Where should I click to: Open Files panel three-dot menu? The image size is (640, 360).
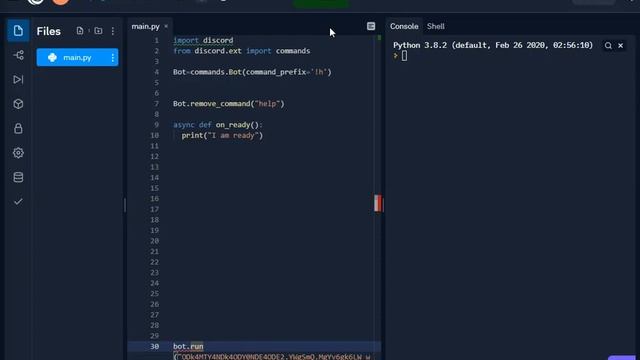pyautogui.click(x=113, y=31)
